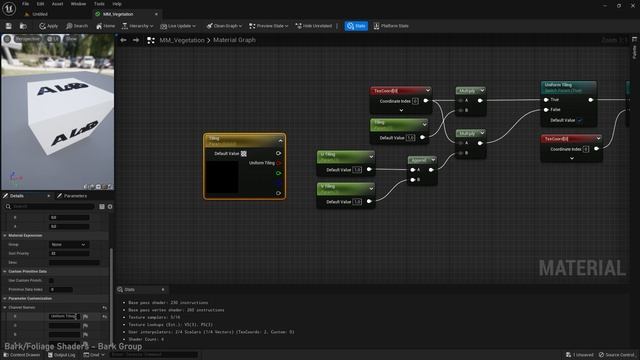Screen dimensions: 640x360
Task: Close the MM_Vegetation tab
Action: [156, 14]
